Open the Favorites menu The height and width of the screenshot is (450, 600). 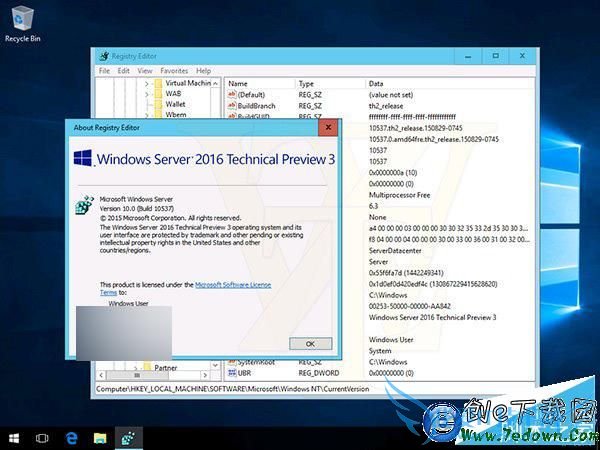click(x=174, y=71)
